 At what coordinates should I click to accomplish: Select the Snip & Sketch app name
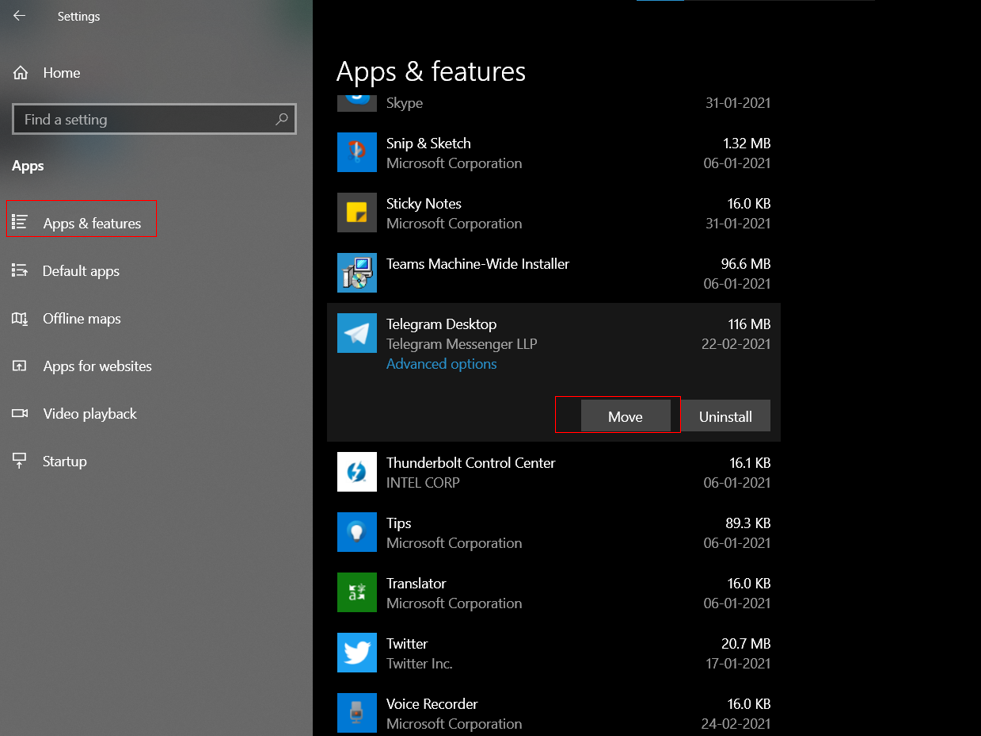click(x=428, y=143)
